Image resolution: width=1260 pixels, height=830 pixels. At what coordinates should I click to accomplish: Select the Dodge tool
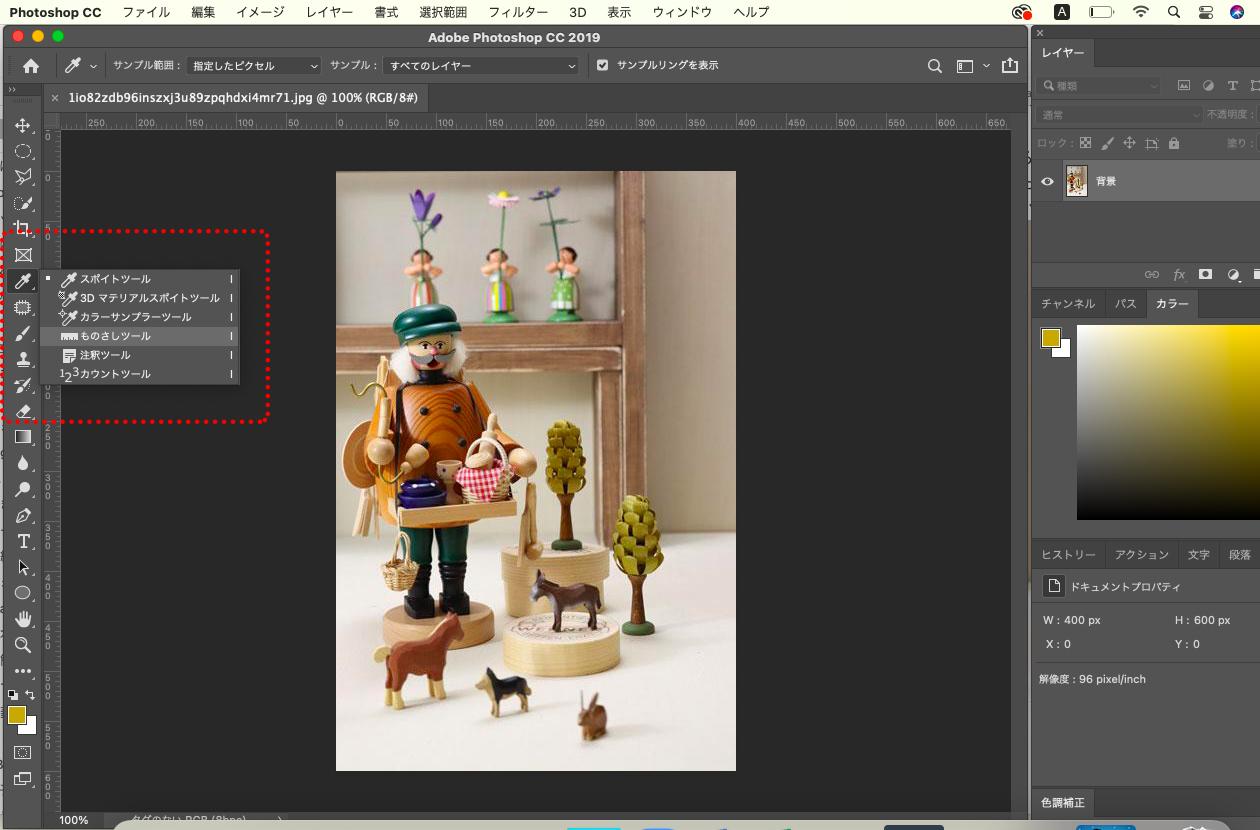pos(23,489)
